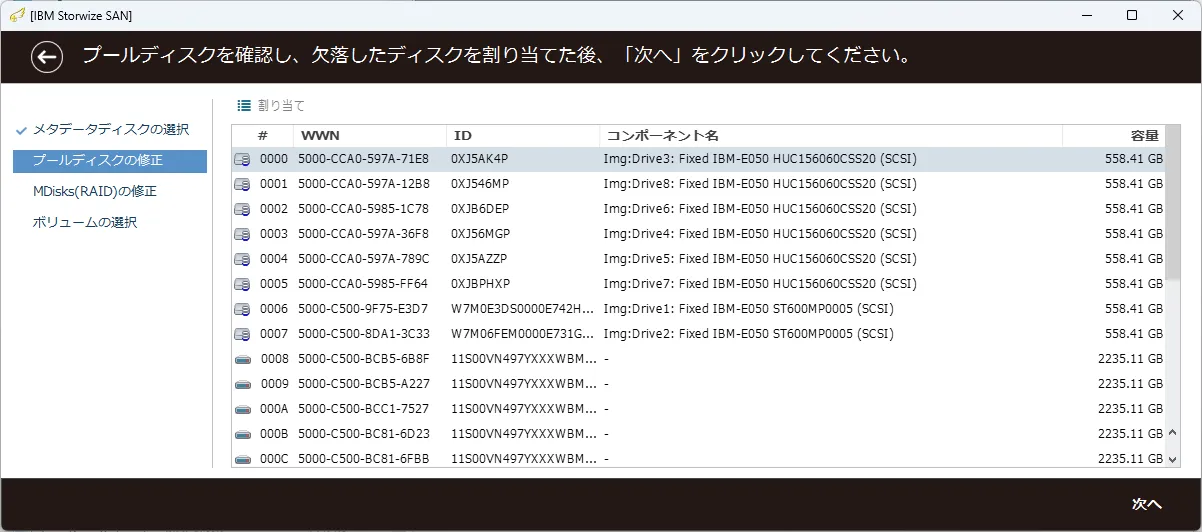Click ID W7M0E3DS0000E742H…

click(523, 309)
